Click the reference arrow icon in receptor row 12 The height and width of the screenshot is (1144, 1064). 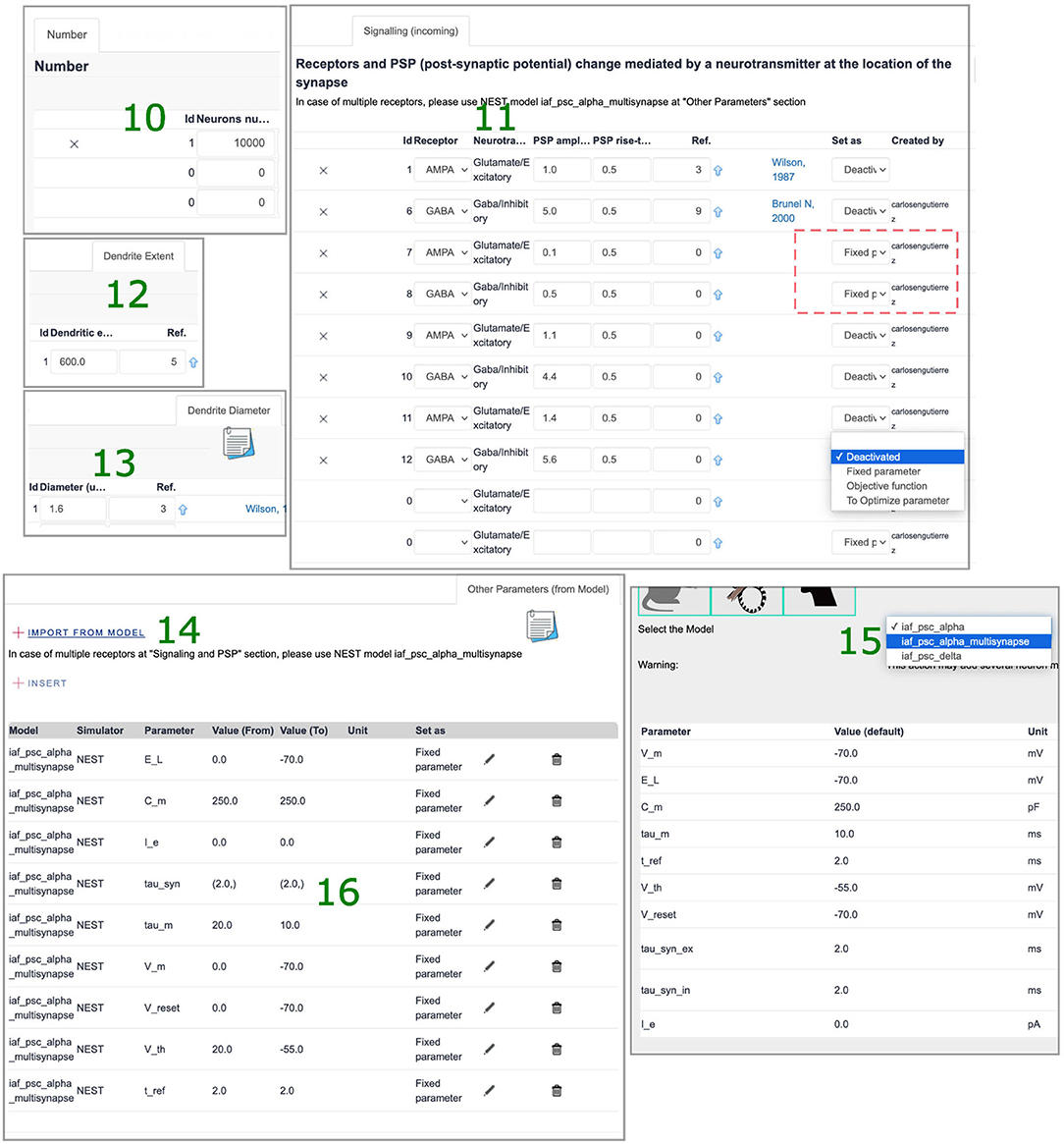tap(718, 461)
